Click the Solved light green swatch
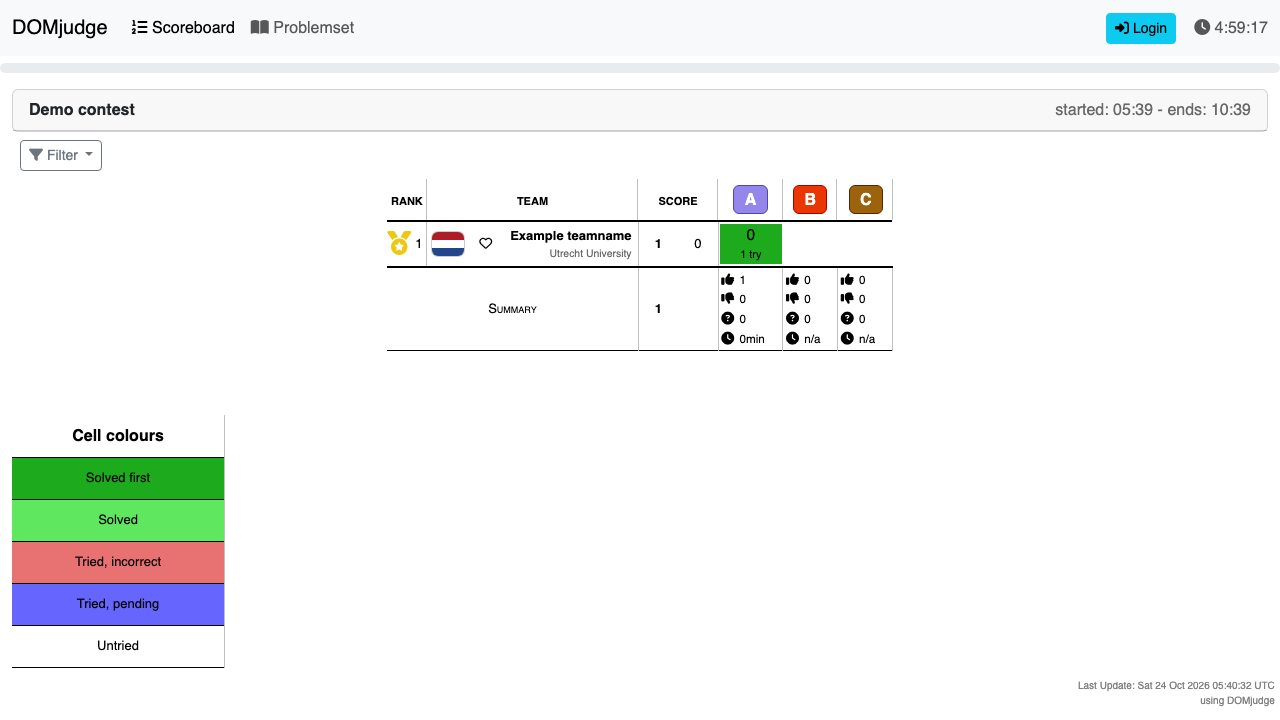The height and width of the screenshot is (720, 1280). click(x=118, y=520)
